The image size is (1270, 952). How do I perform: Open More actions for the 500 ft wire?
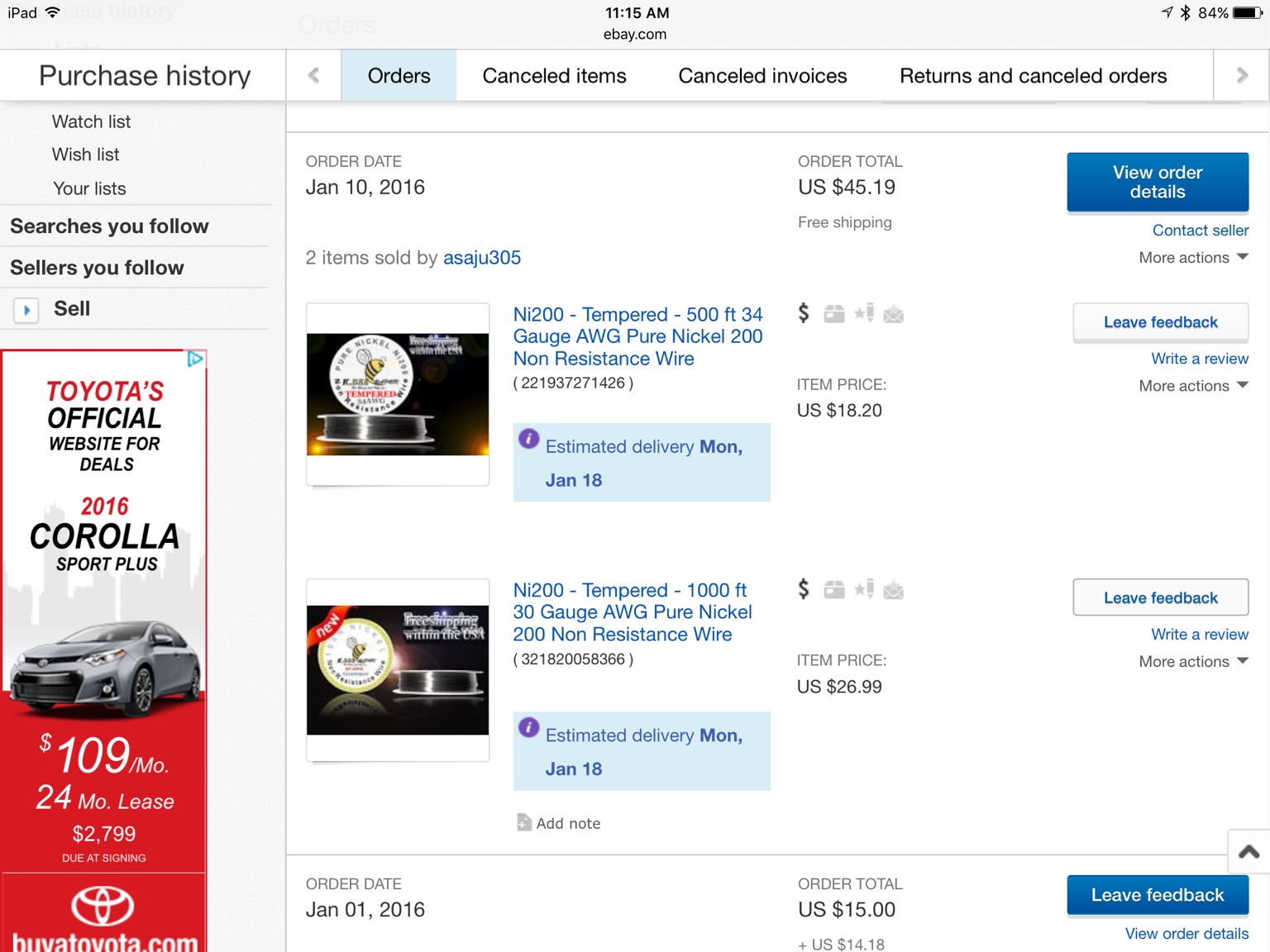(1193, 386)
